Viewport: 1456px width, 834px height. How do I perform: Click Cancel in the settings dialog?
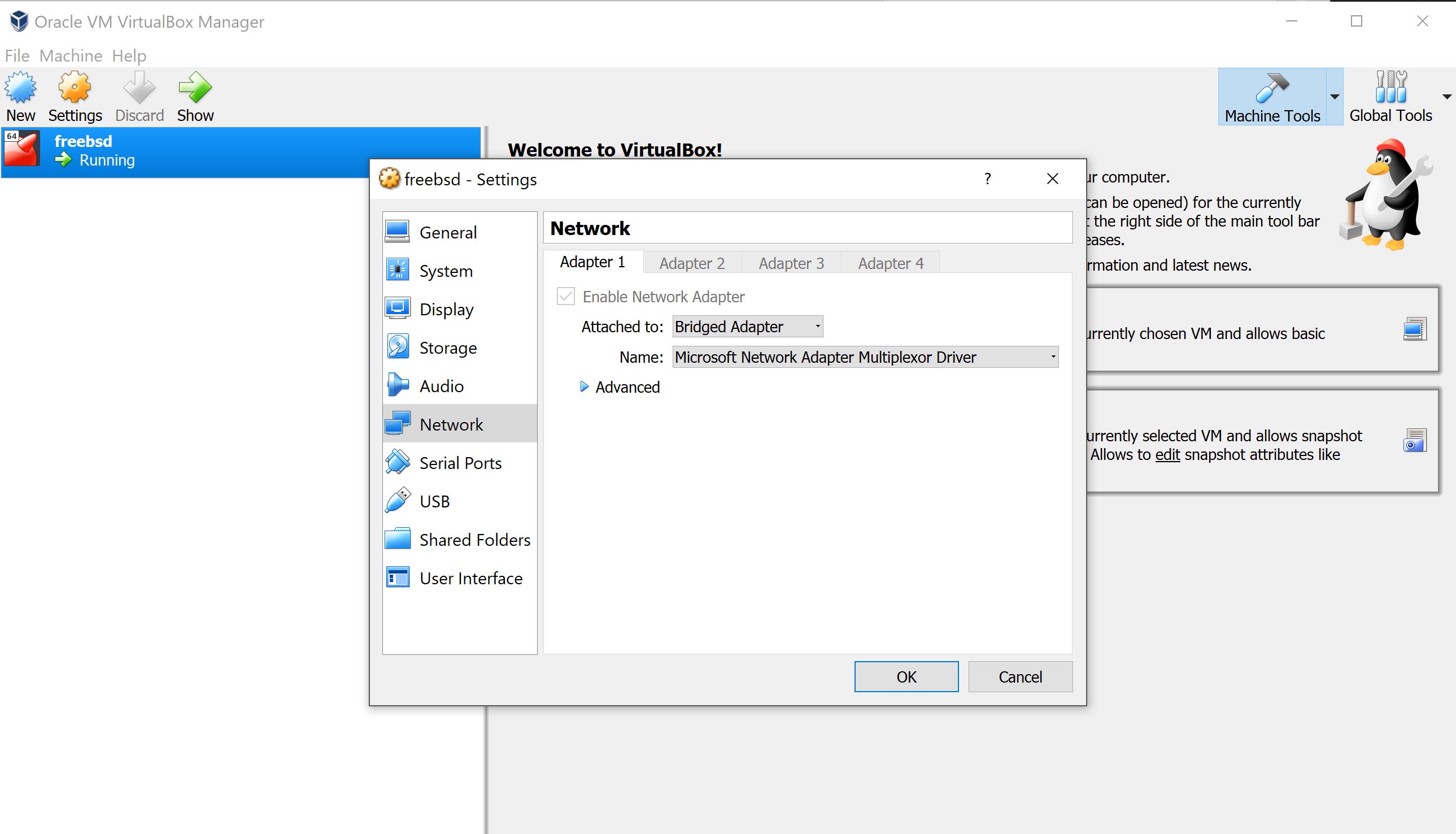click(x=1020, y=676)
